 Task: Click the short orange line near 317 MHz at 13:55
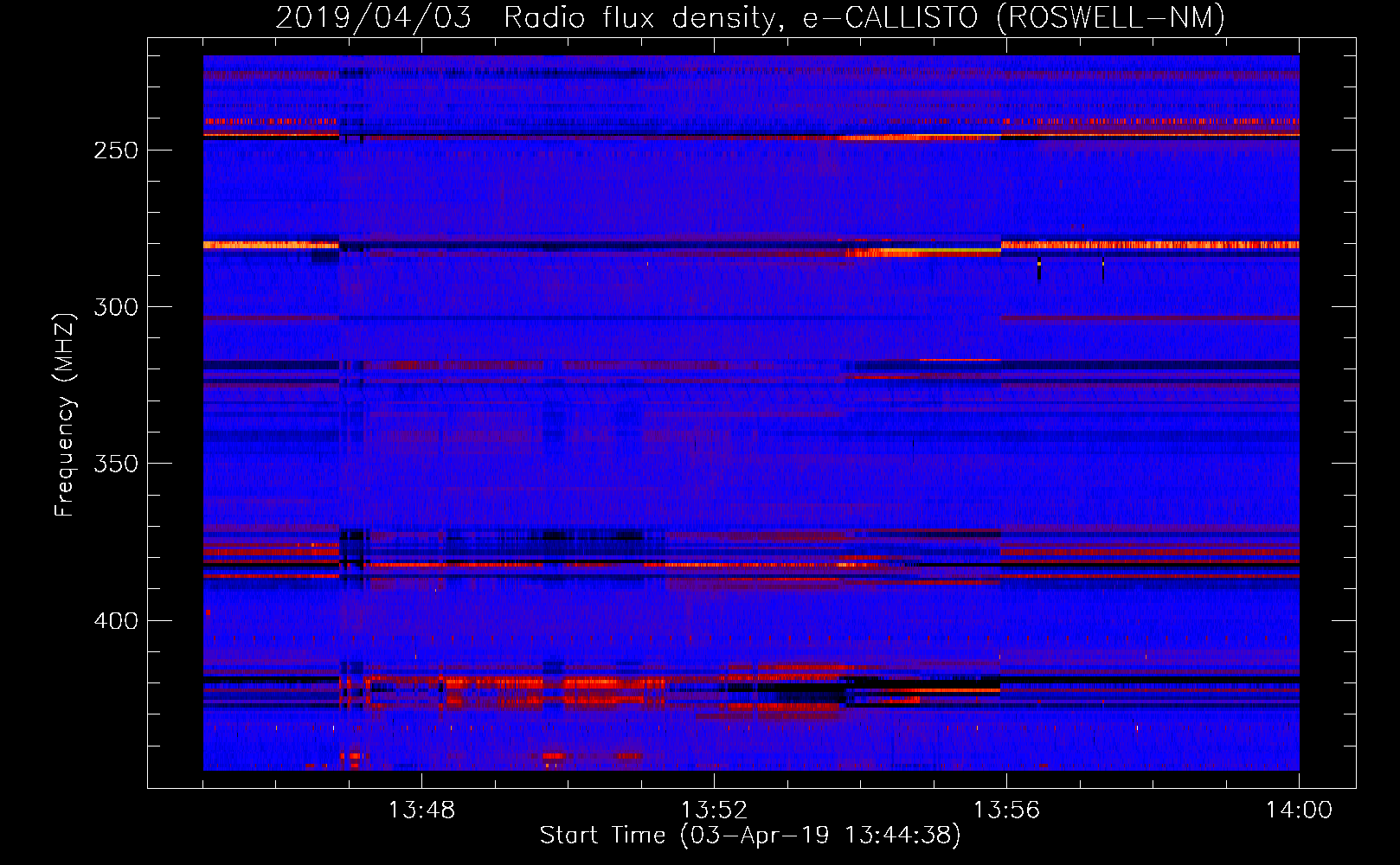[x=960, y=360]
